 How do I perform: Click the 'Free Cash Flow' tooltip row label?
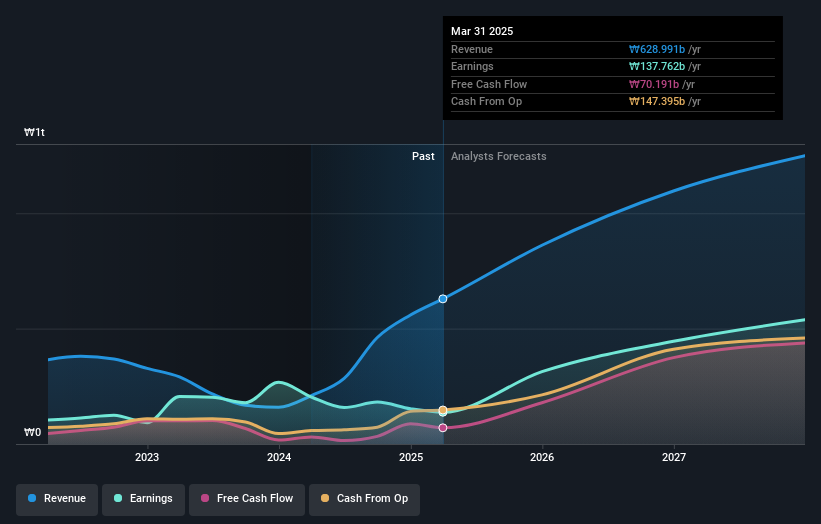point(489,84)
